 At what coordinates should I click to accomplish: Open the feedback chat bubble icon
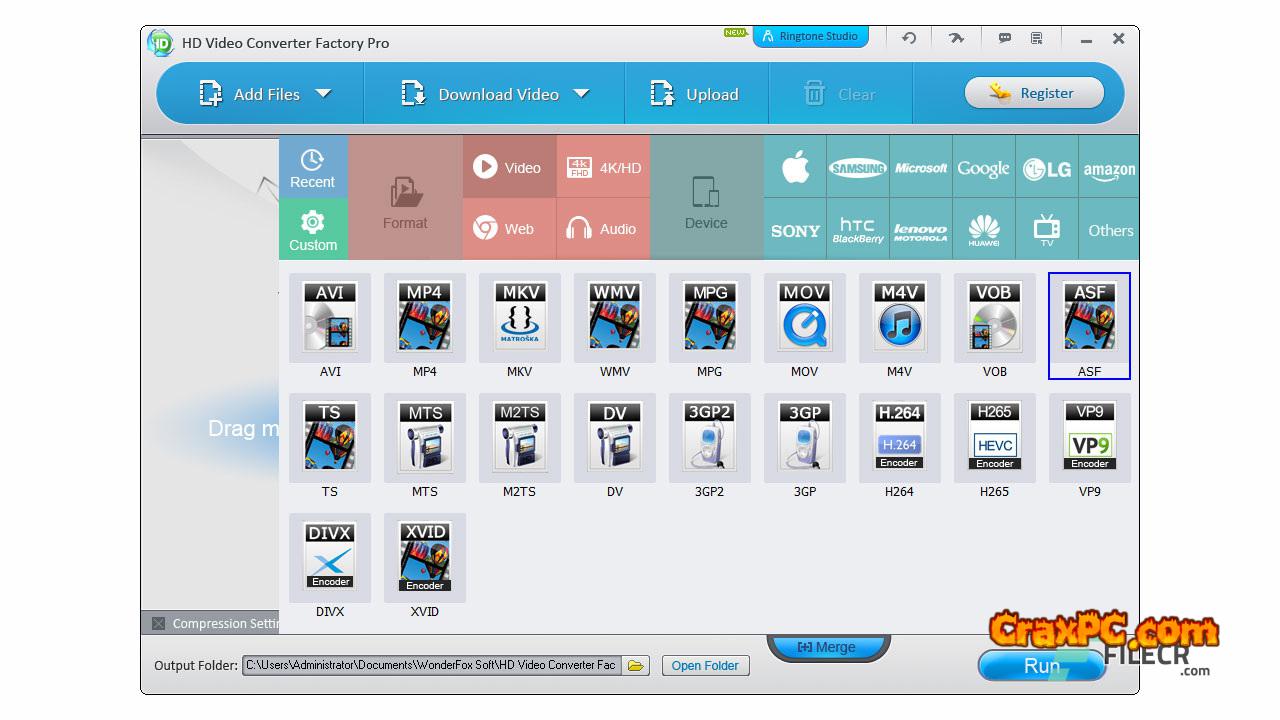(1005, 38)
